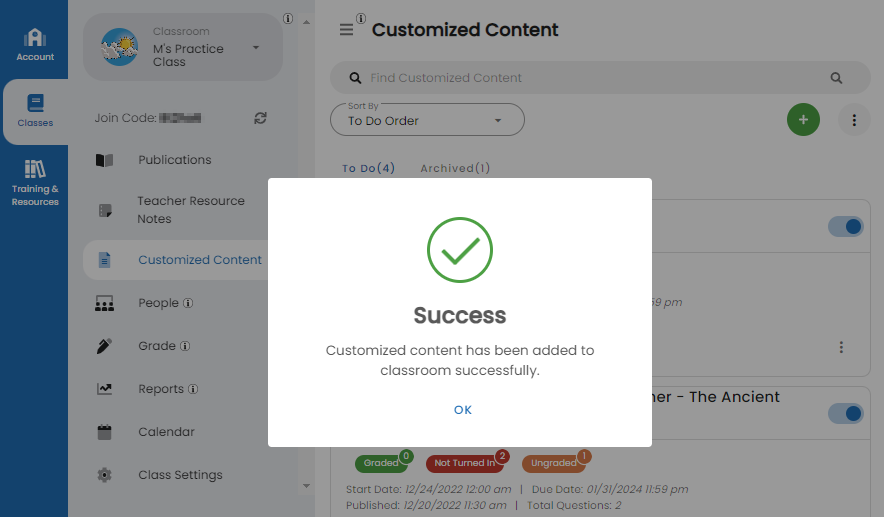Click the Not Turned In status badge
This screenshot has width=884, height=517.
[465, 463]
